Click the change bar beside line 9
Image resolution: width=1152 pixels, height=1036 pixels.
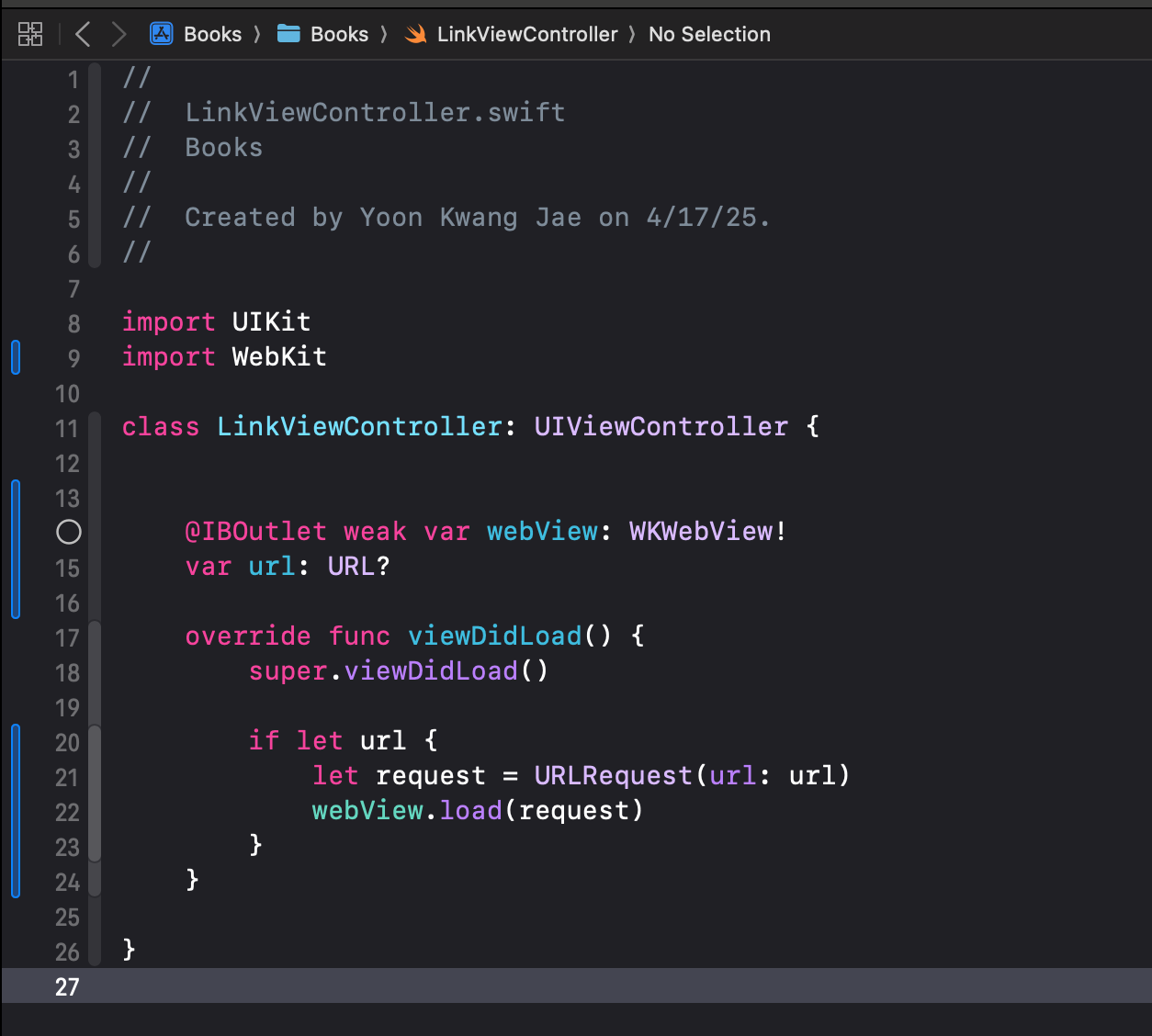[x=16, y=357]
